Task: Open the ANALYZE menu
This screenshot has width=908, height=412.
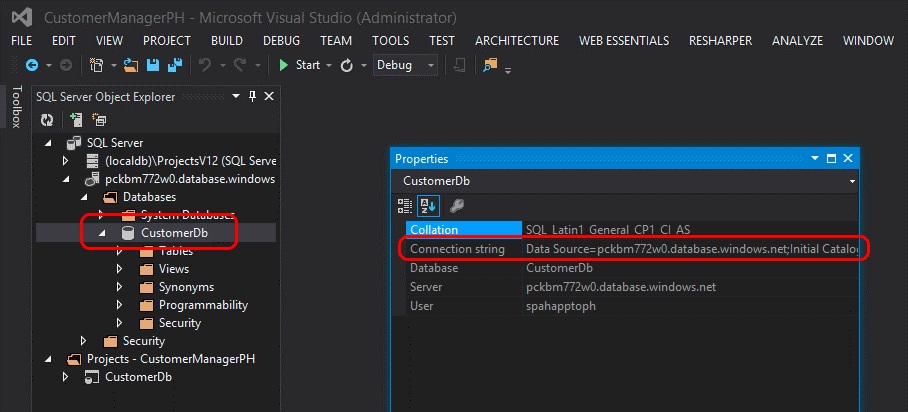Action: (x=797, y=41)
